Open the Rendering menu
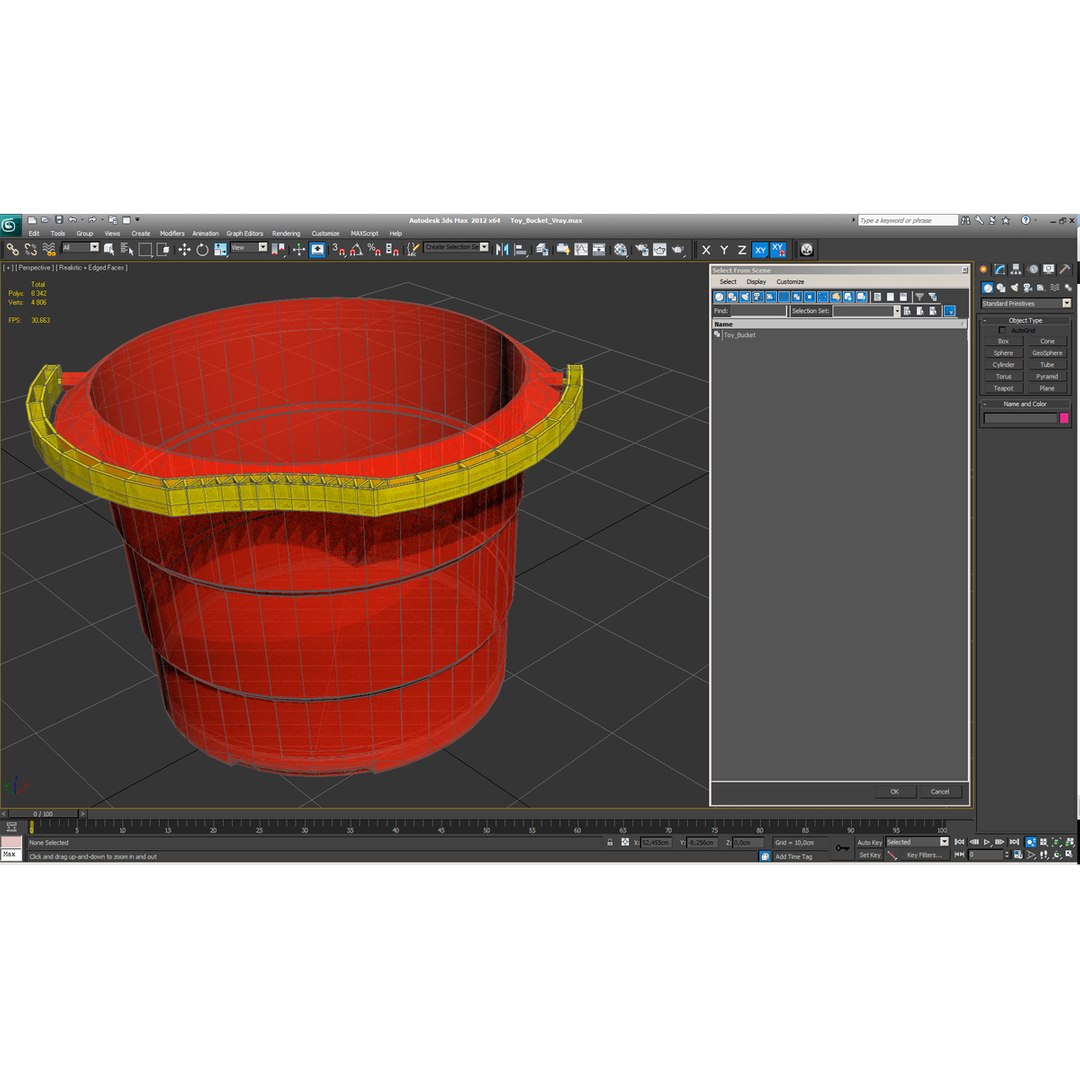Screen dimensions: 1080x1080 pyautogui.click(x=286, y=233)
